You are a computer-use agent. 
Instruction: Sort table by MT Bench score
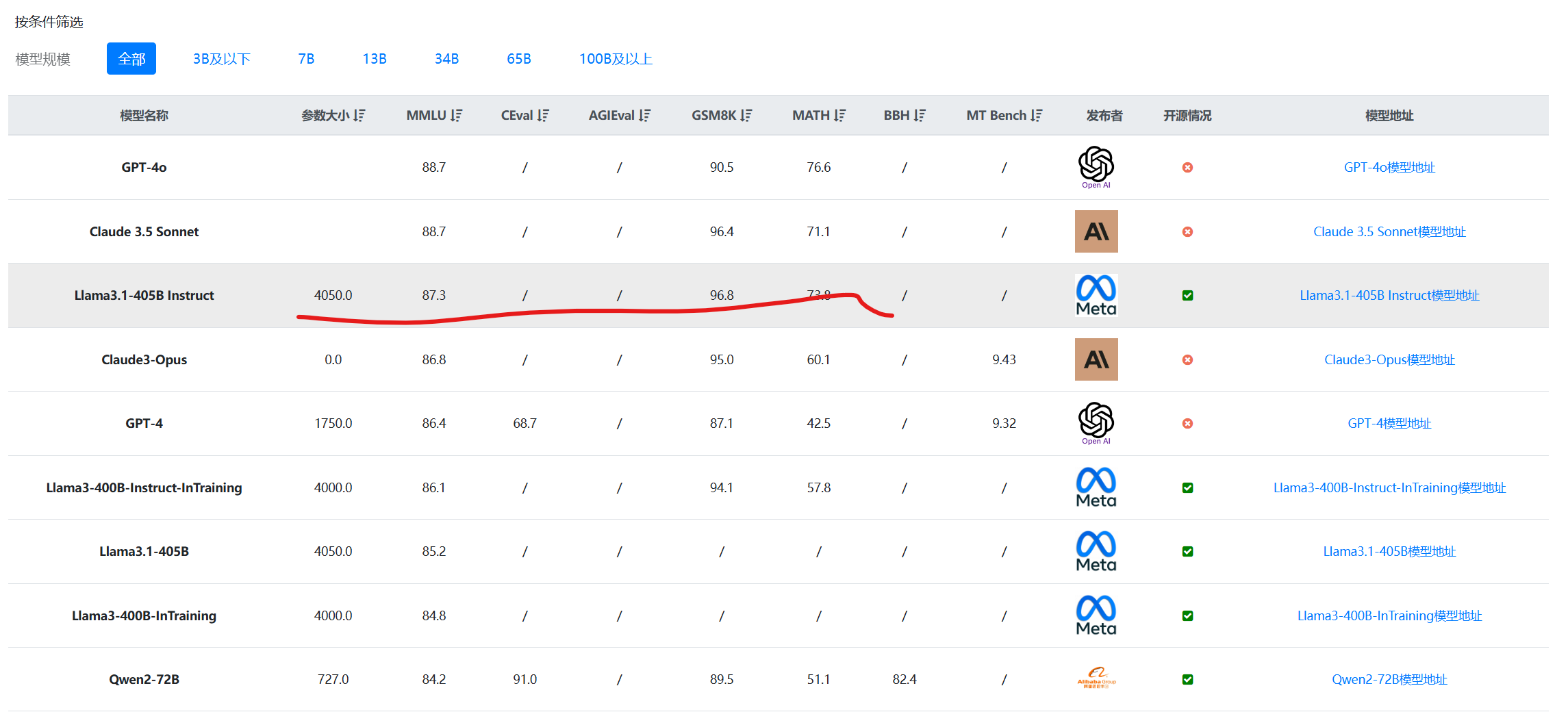tap(1036, 116)
